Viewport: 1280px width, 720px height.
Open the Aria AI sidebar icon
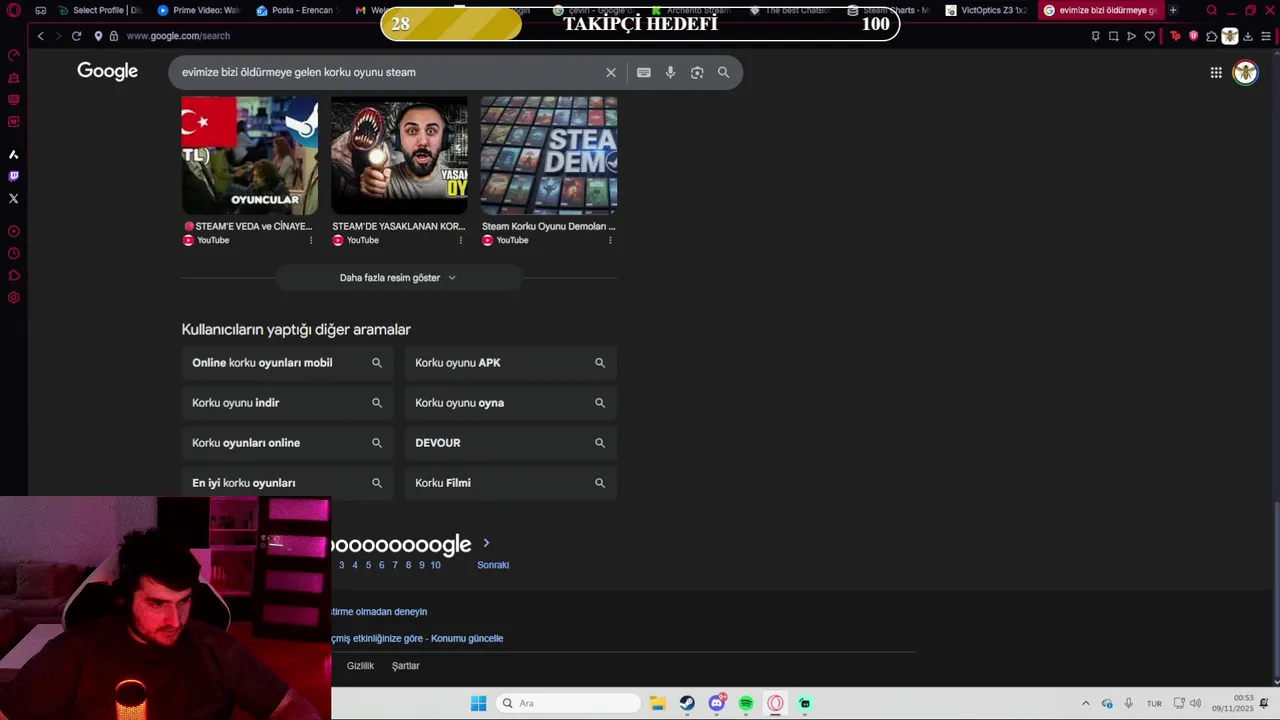(13, 154)
